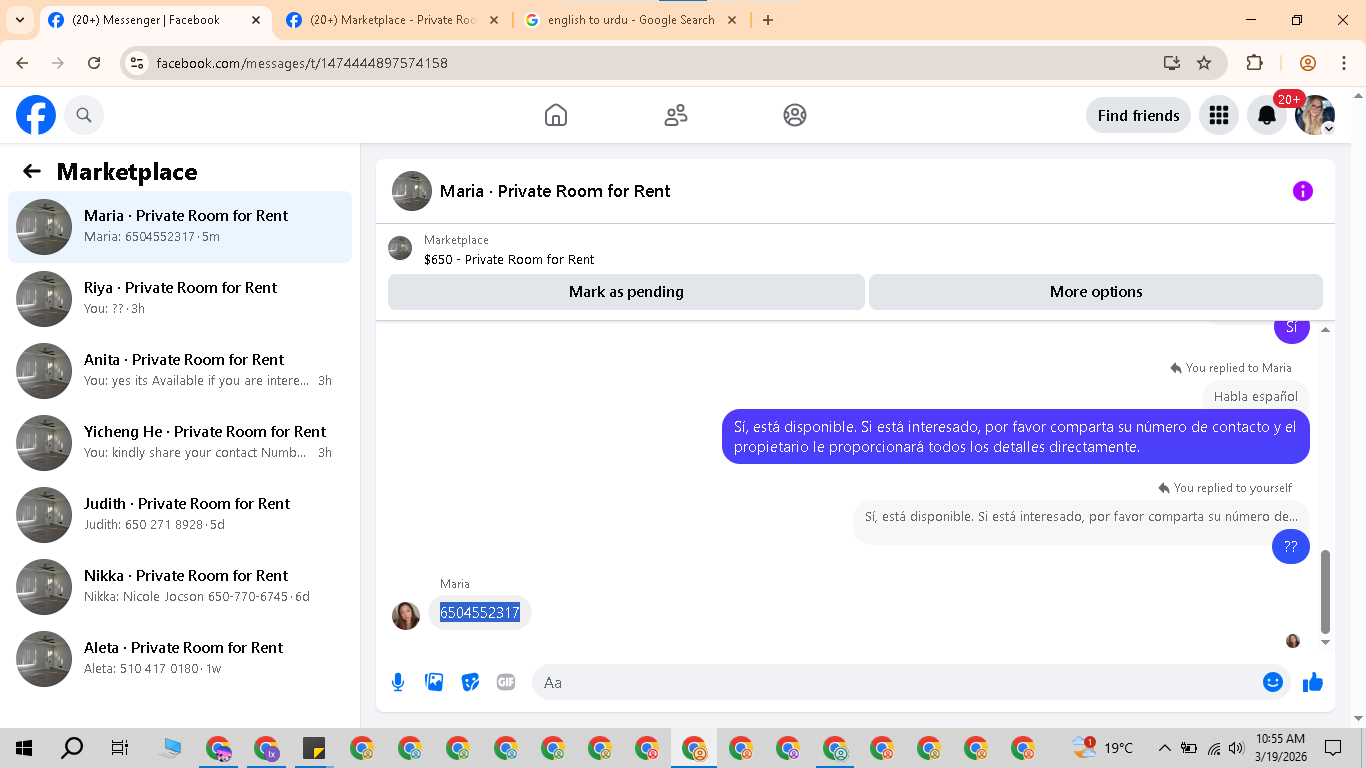Switch to Marketplace Private Room tab
The height and width of the screenshot is (768, 1366).
[x=392, y=20]
